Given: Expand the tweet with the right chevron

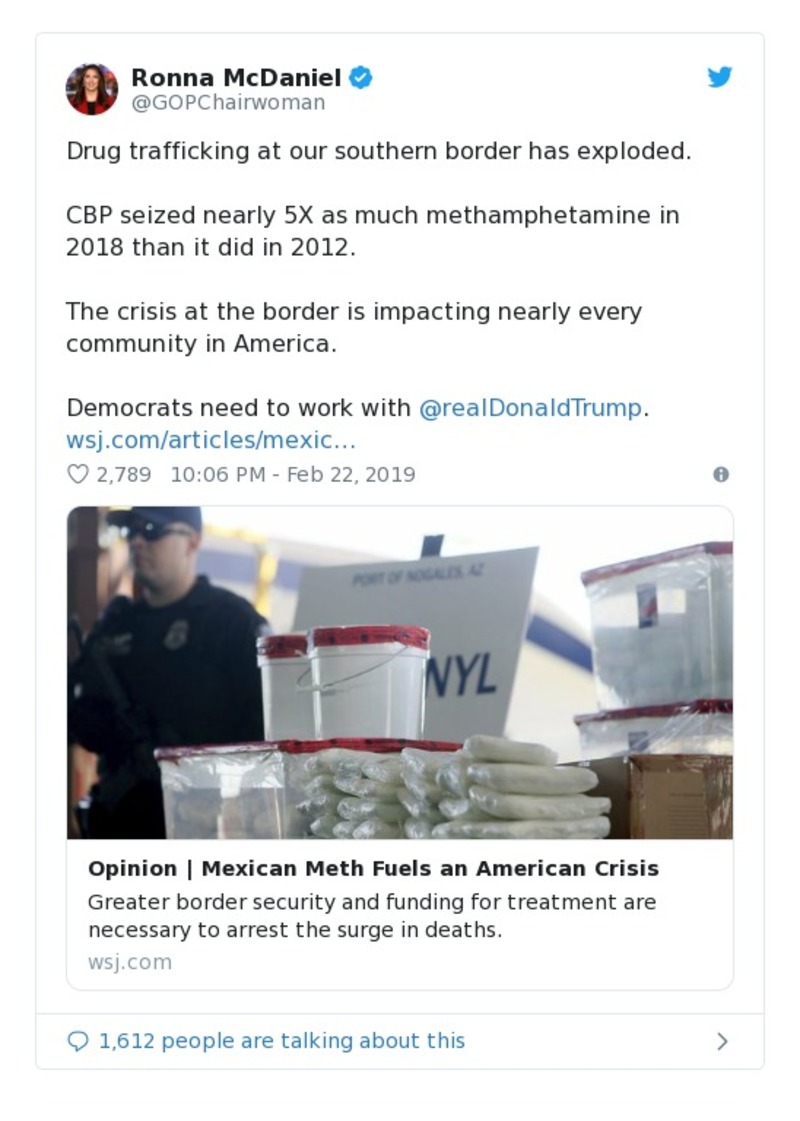Looking at the screenshot, I should 723,1041.
